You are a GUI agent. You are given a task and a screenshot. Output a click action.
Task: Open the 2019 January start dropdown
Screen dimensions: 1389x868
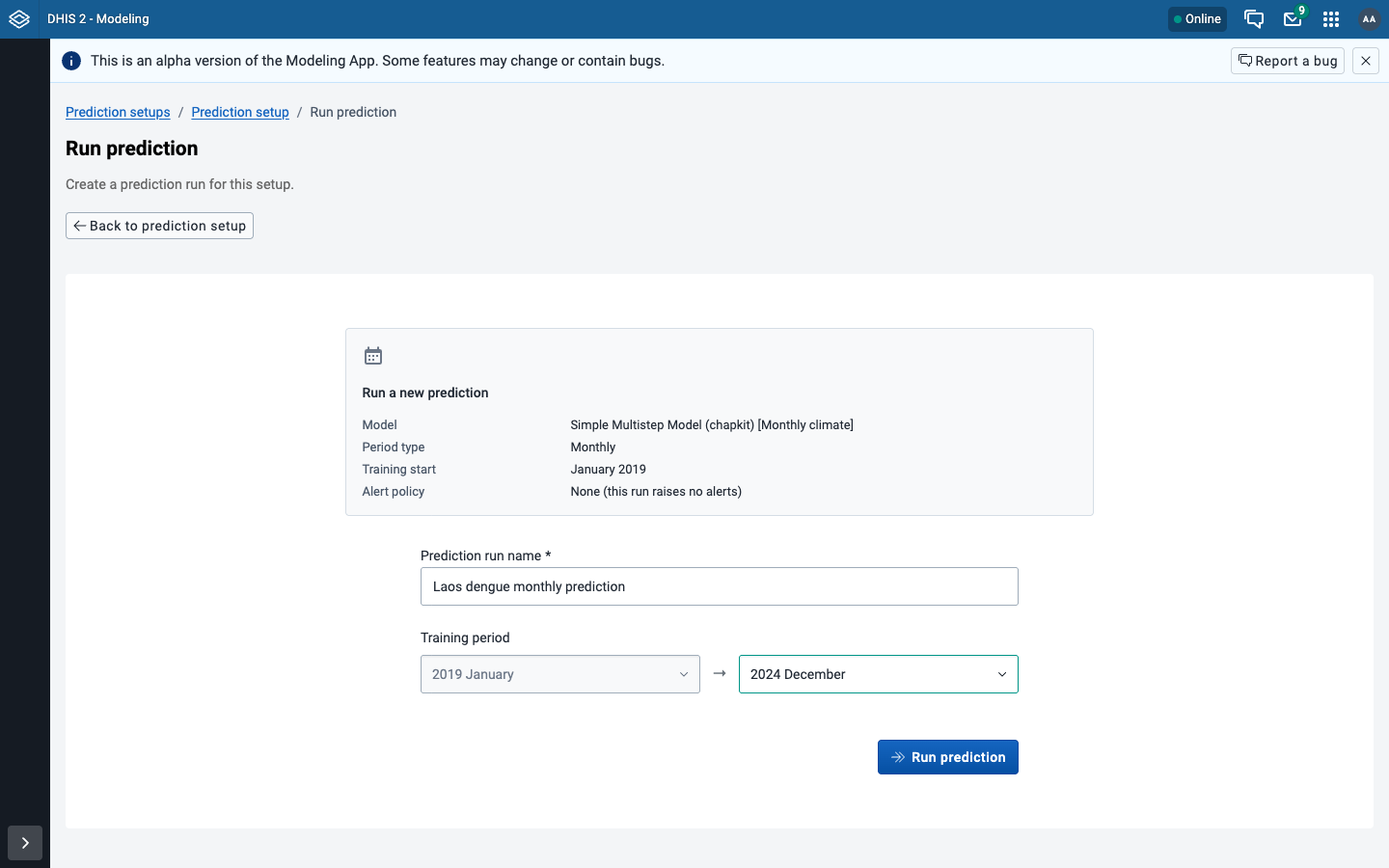[x=560, y=674]
